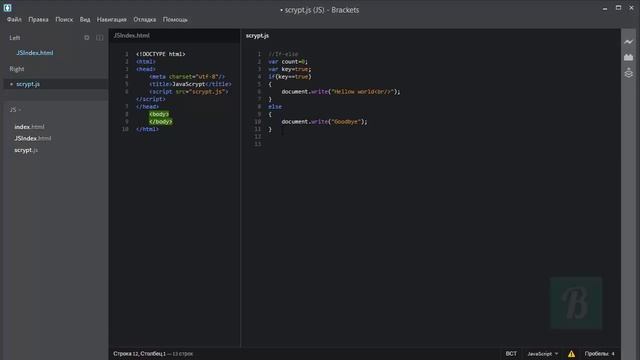Click the Left working set label
This screenshot has height=360, width=640.
tap(15, 38)
